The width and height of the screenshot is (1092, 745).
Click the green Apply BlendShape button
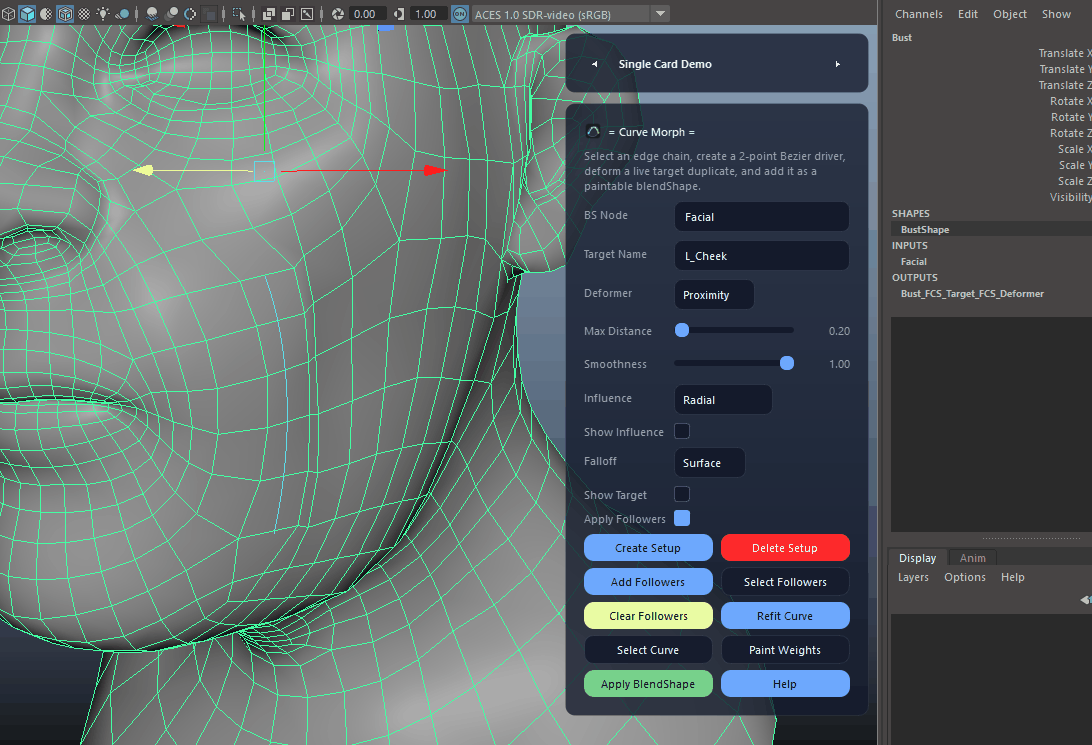[648, 684]
